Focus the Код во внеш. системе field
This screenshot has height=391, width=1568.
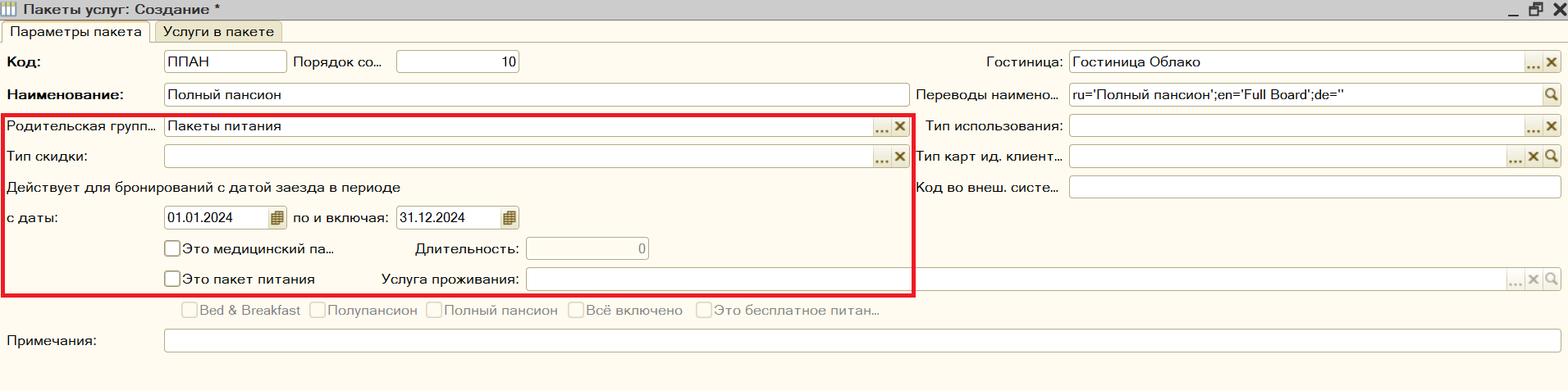coord(1314,187)
